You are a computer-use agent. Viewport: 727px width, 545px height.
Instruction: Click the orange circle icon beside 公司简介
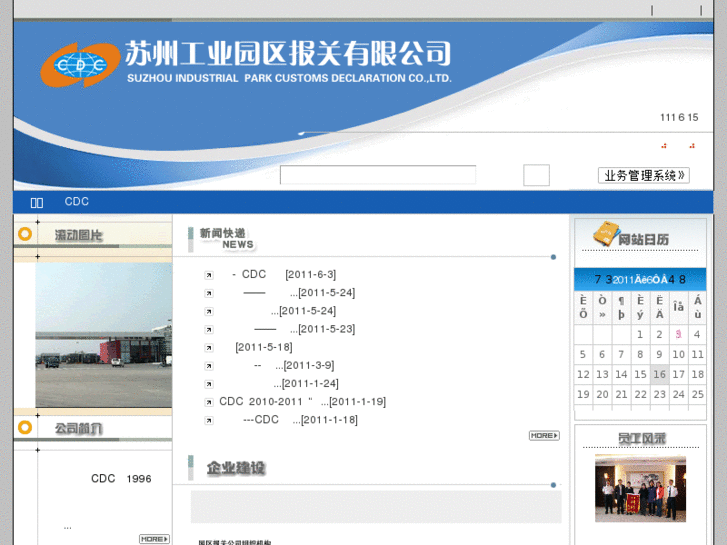25,427
